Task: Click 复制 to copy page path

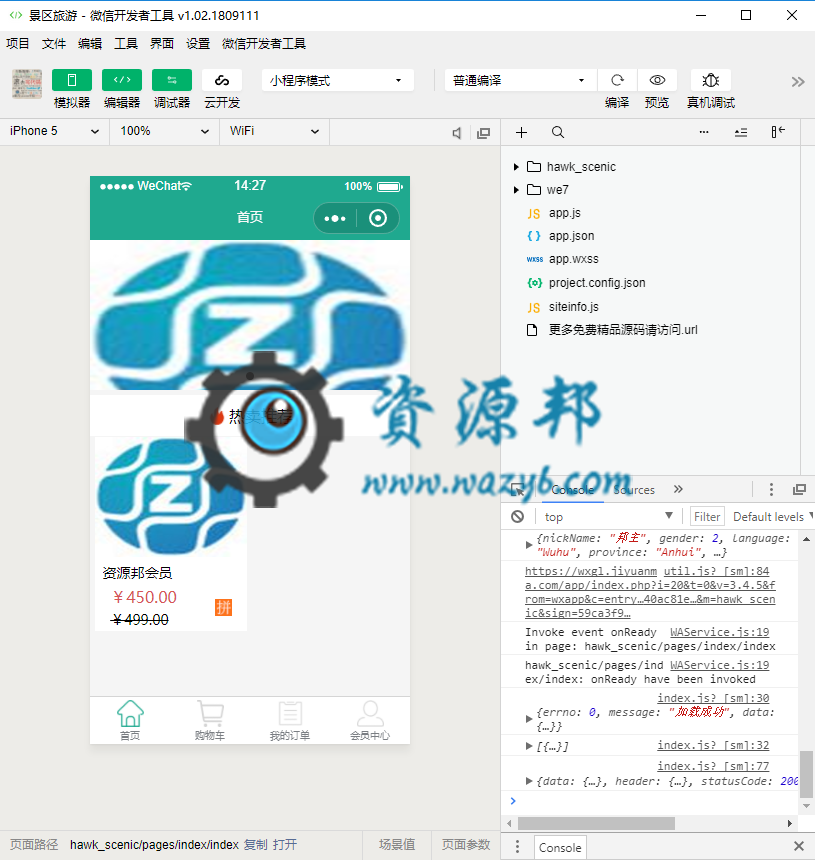Action: pyautogui.click(x=256, y=845)
